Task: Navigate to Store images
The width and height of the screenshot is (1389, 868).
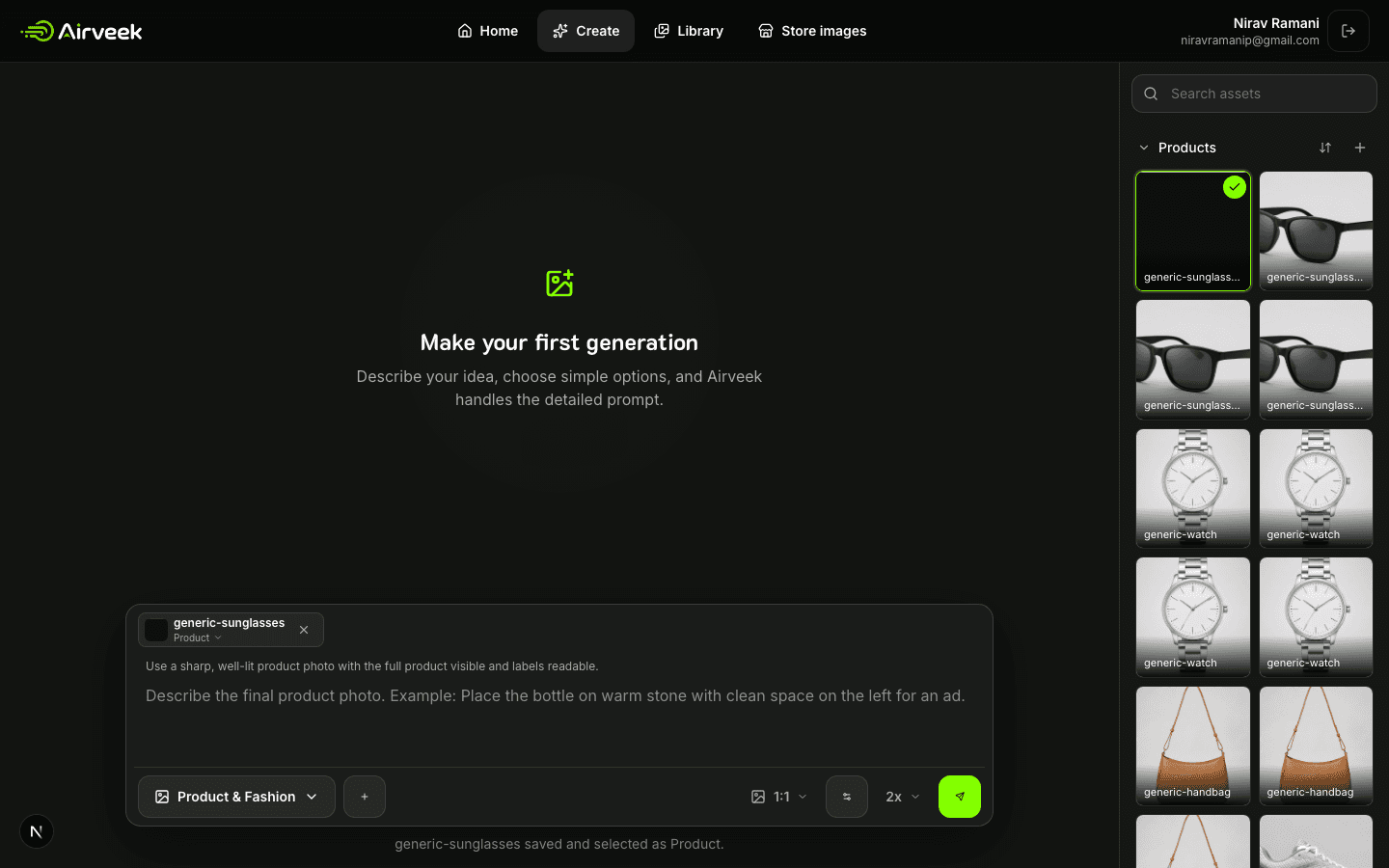Action: pos(812,31)
